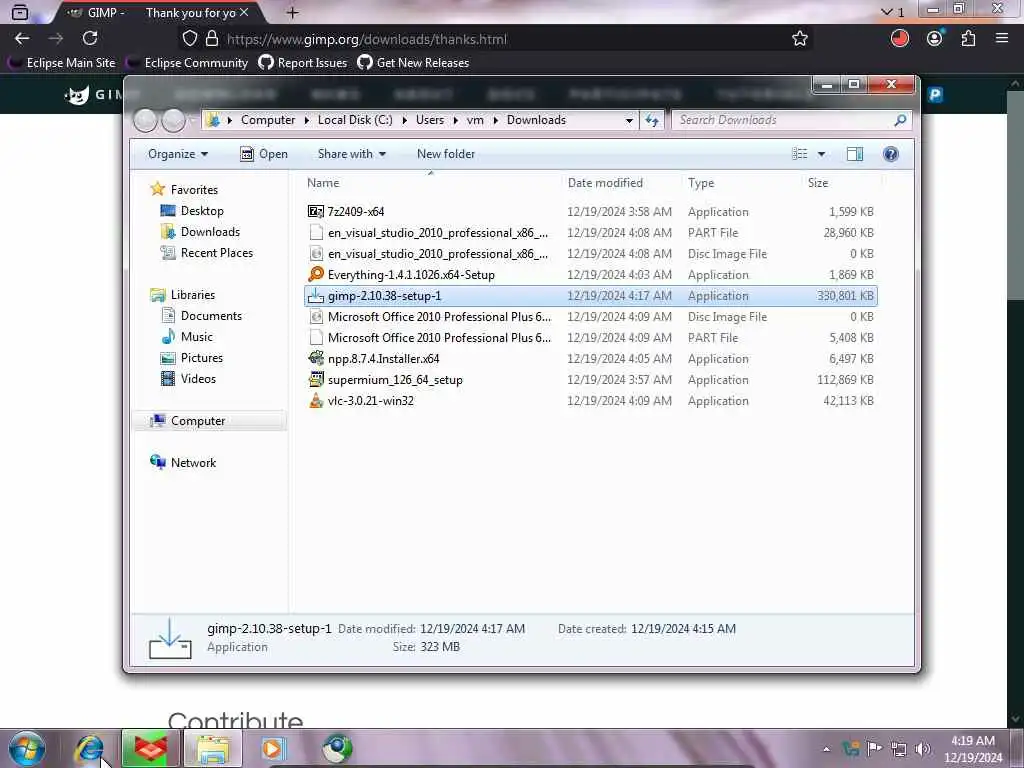The width and height of the screenshot is (1024, 768).
Task: Expand the view options dropdown arrow
Action: [821, 154]
